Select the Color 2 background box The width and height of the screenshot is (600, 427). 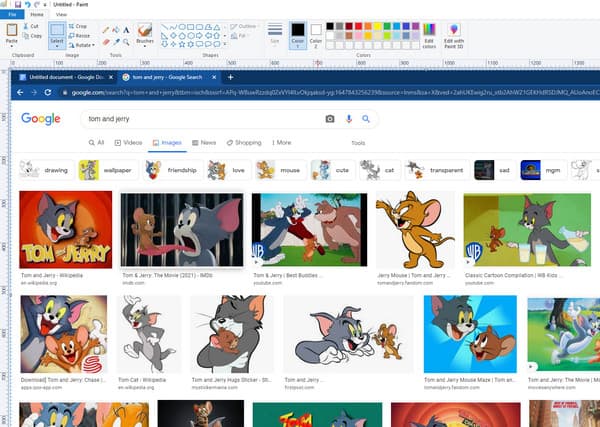click(316, 34)
